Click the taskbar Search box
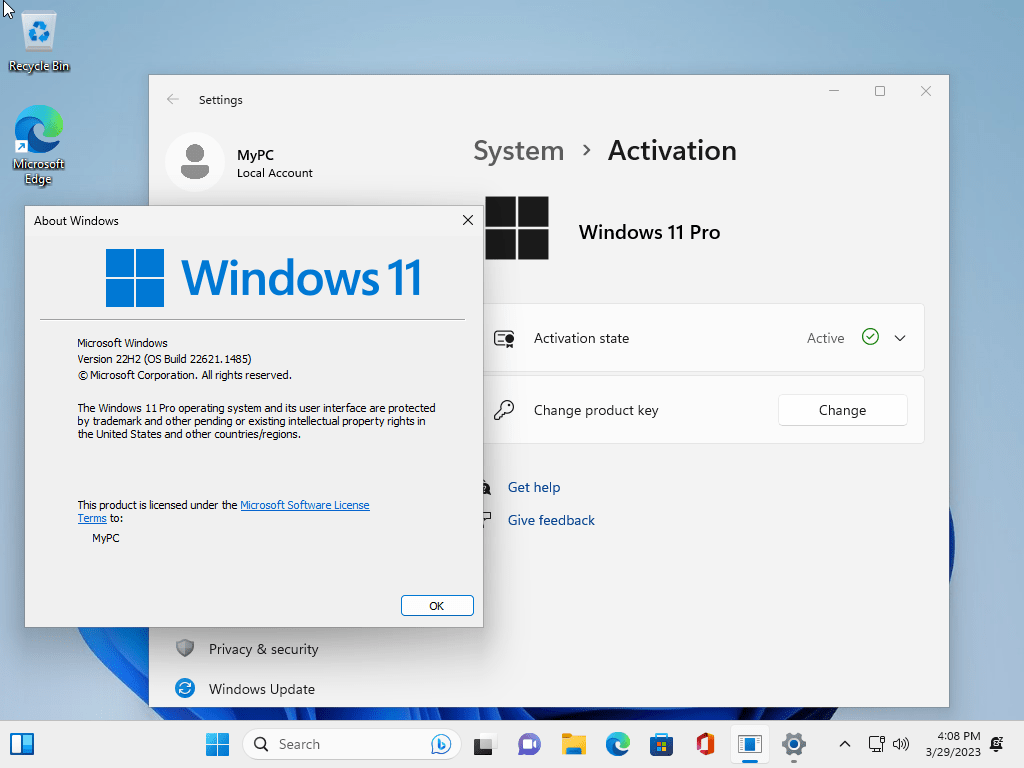1024x768 pixels. click(x=351, y=744)
